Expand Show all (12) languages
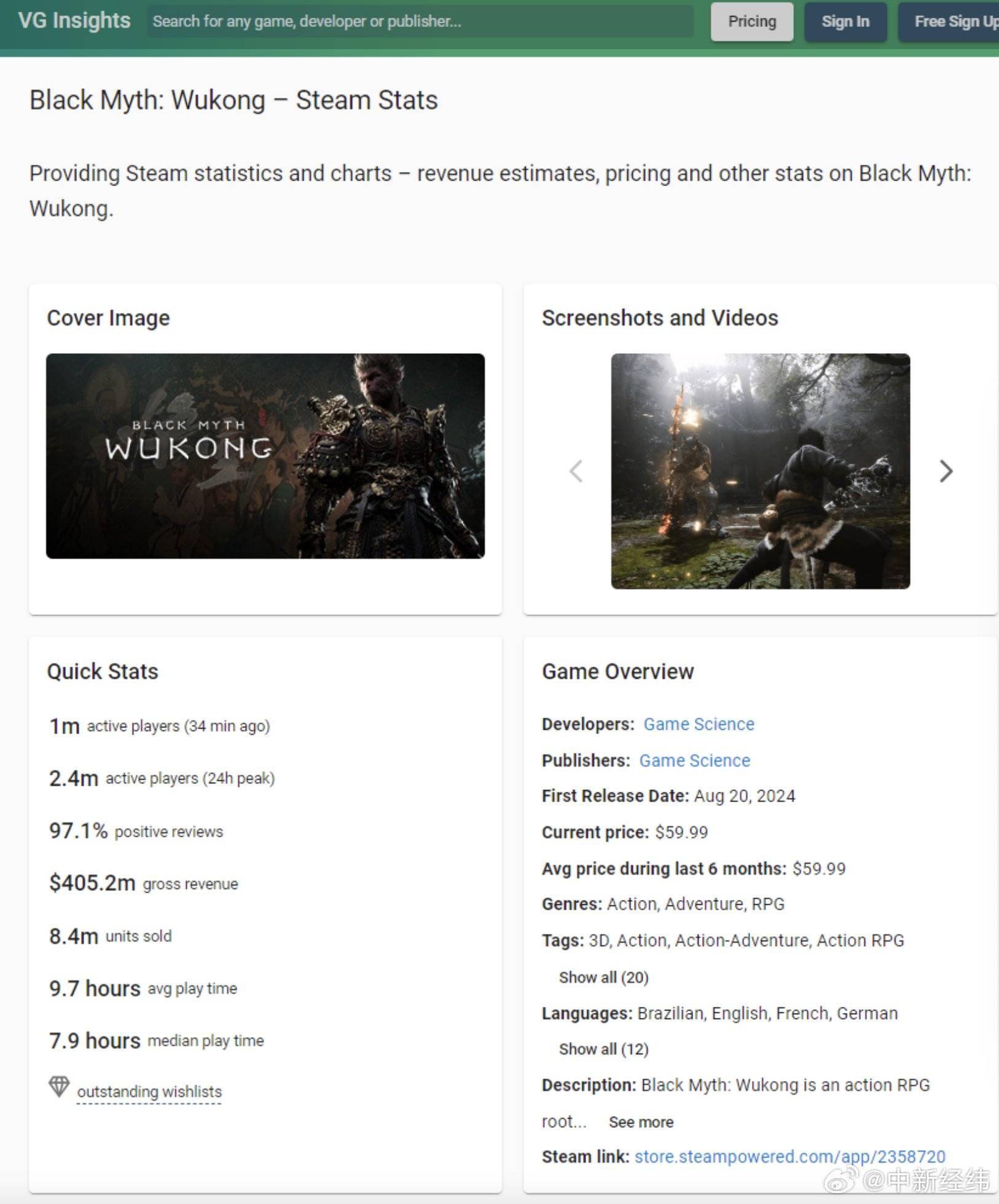The width and height of the screenshot is (999, 1204). [603, 1049]
